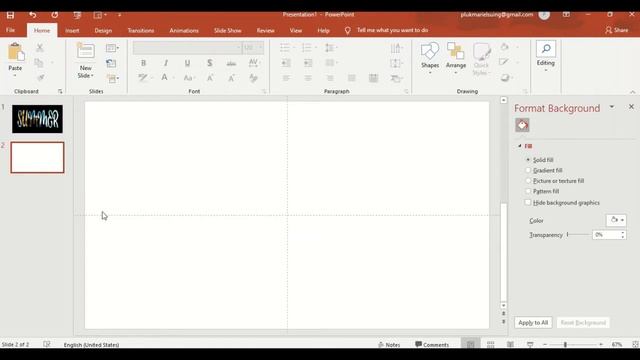The image size is (640, 360).
Task: Click Apply to All button
Action: pos(533,322)
